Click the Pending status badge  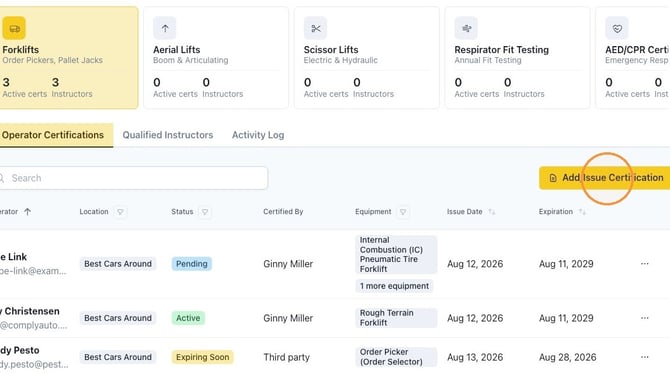[191, 264]
